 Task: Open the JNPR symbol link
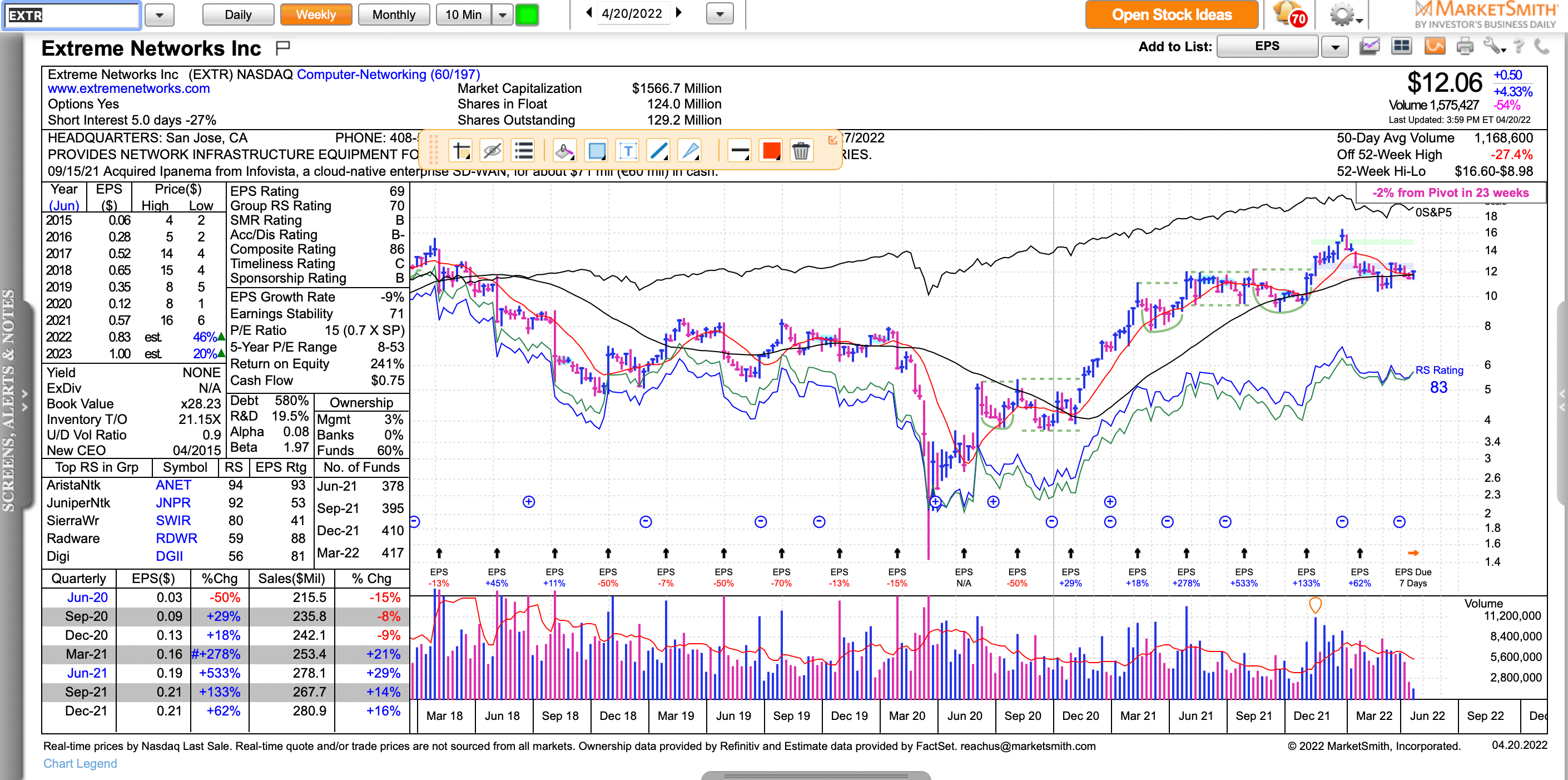pyautogui.click(x=173, y=502)
